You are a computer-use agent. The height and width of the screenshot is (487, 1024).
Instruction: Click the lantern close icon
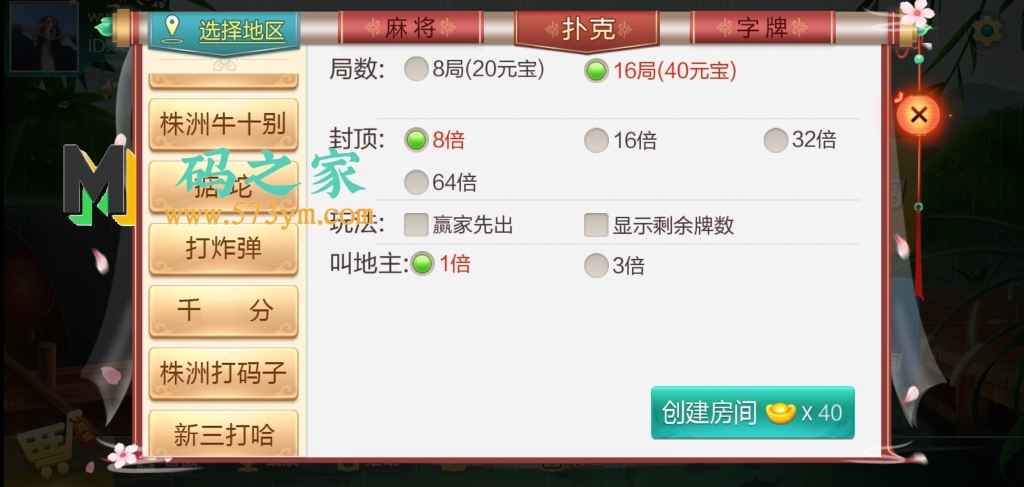pyautogui.click(x=918, y=116)
